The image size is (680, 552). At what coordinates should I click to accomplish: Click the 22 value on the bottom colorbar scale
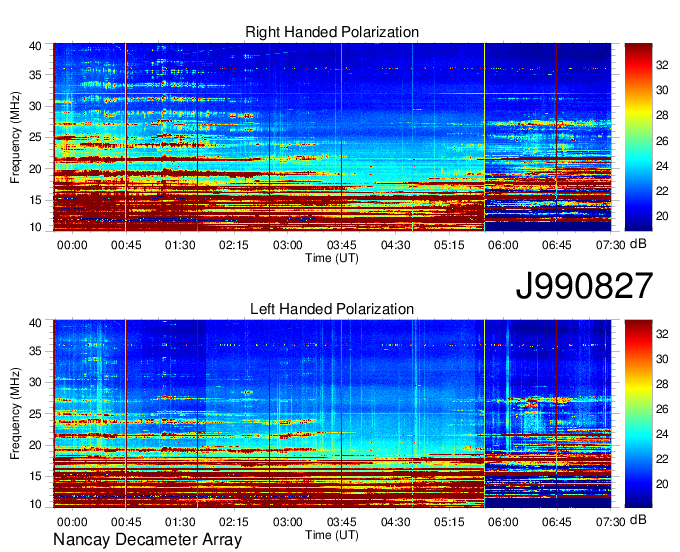click(662, 459)
